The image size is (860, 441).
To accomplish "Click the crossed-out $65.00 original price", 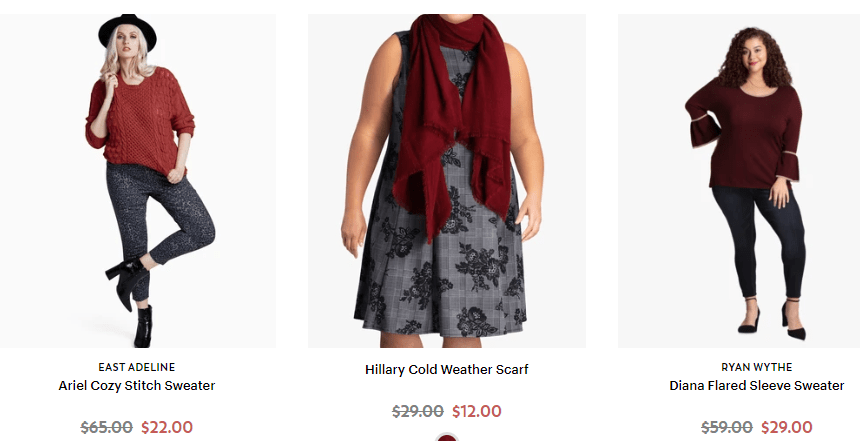I will click(106, 427).
